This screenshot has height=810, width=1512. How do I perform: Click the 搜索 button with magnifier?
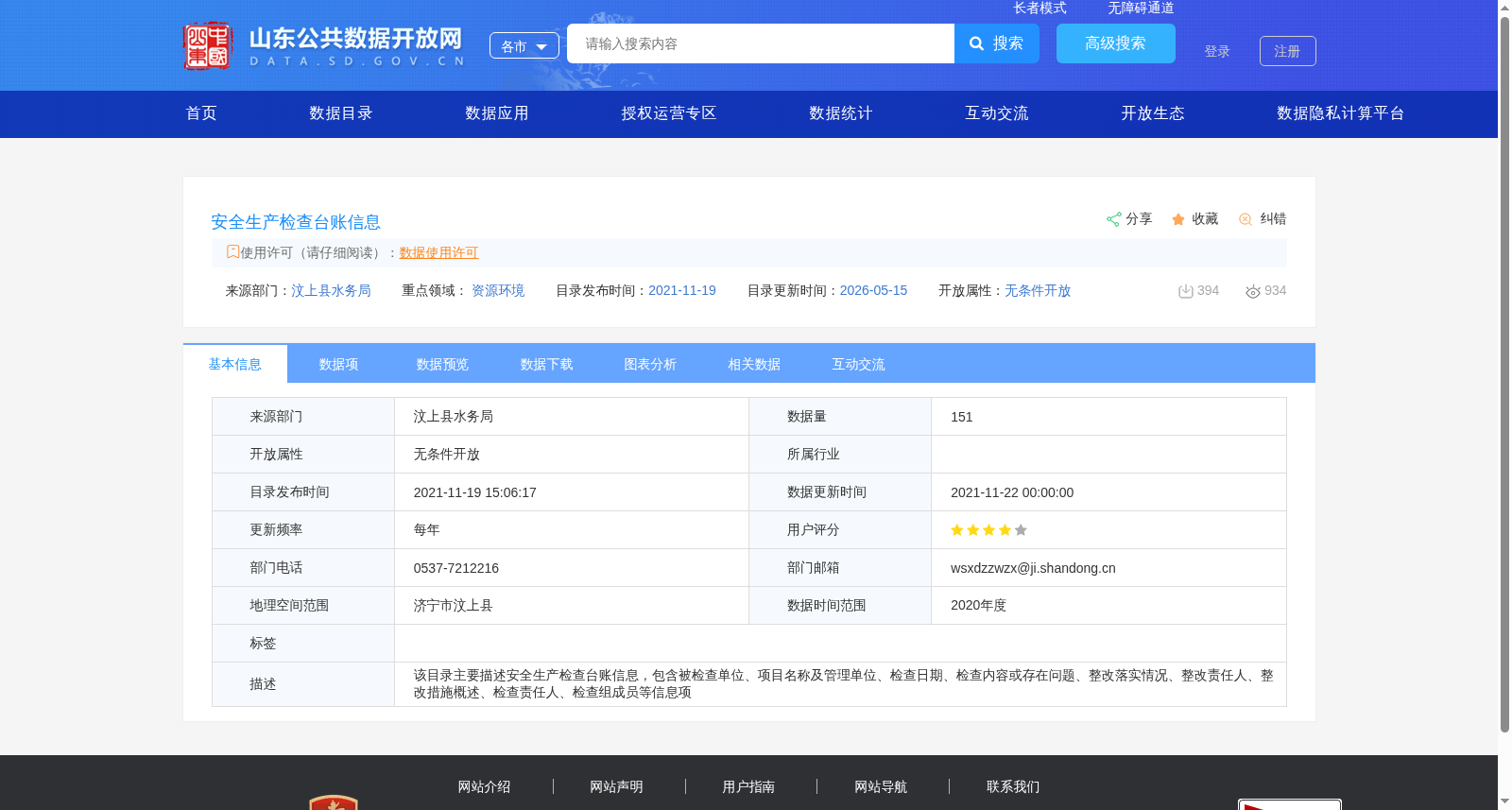tap(997, 43)
